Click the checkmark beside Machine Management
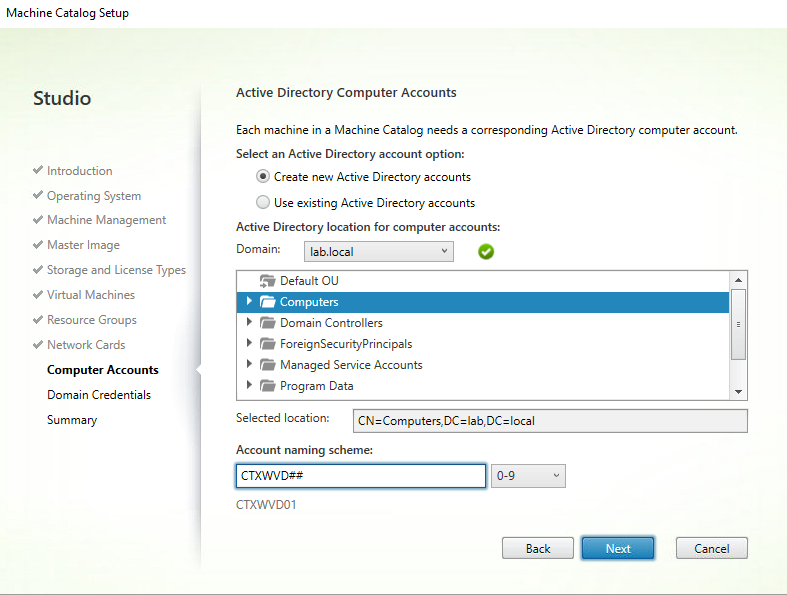Screen dimensions: 787x595 click(x=38, y=219)
